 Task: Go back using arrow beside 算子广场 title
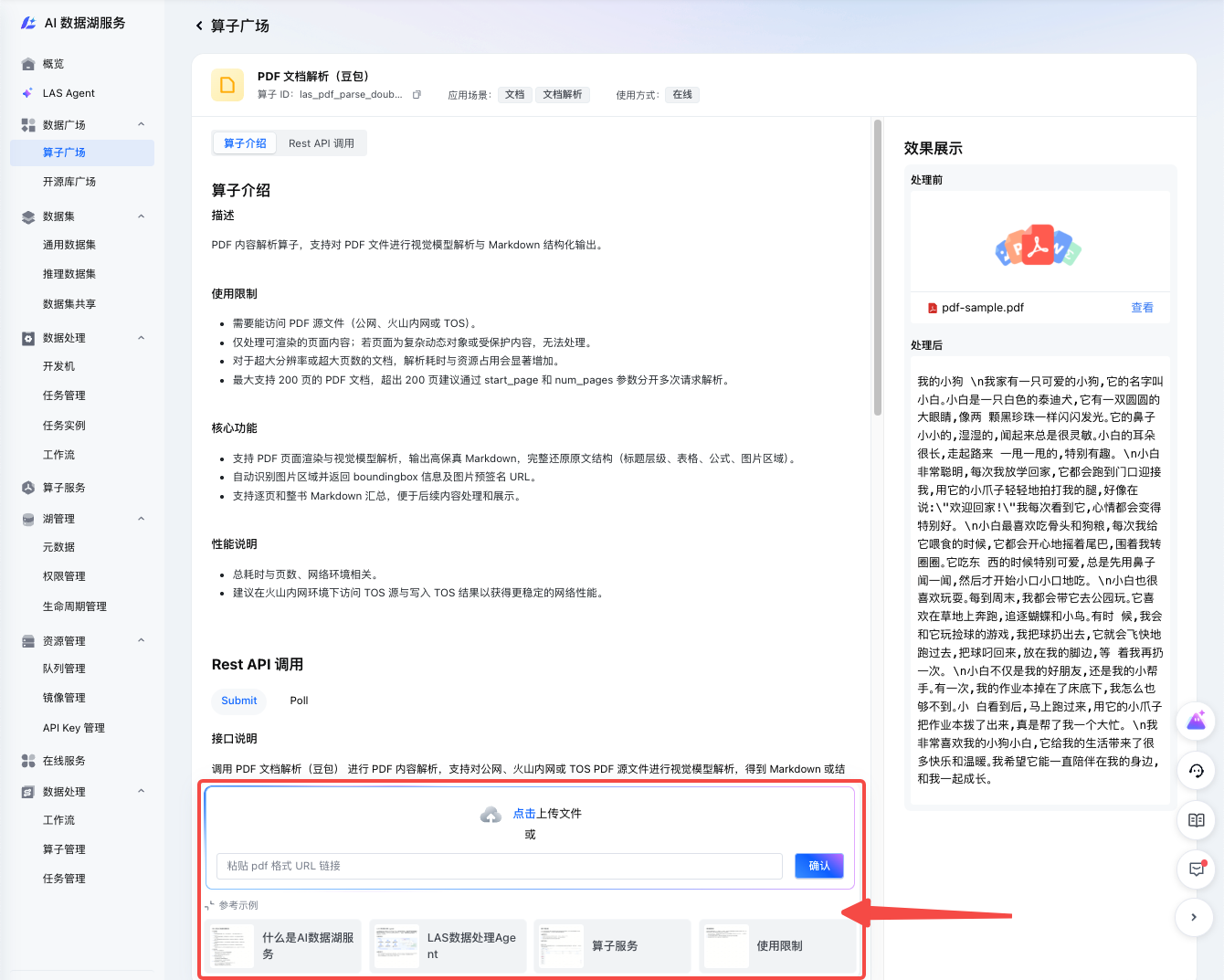click(x=199, y=26)
